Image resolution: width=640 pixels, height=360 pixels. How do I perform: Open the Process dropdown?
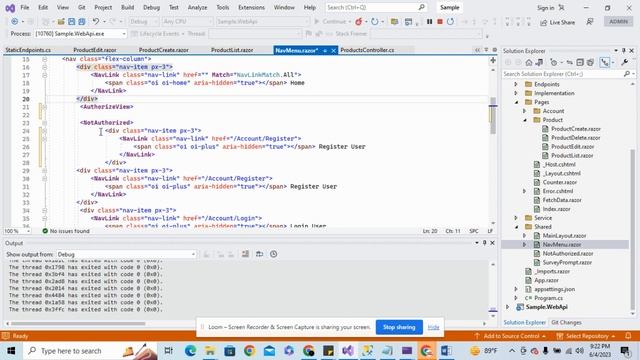(80, 34)
